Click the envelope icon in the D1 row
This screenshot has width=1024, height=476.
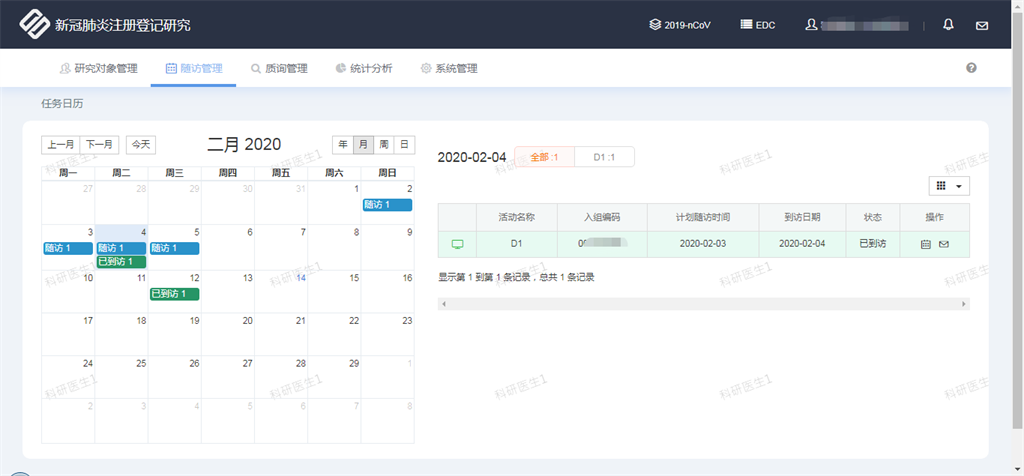tap(943, 244)
